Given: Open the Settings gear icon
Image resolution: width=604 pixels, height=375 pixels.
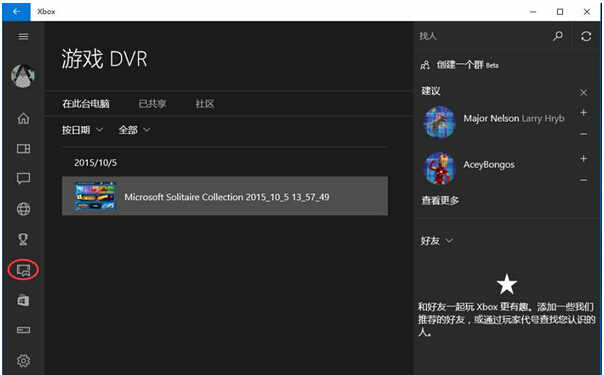Looking at the screenshot, I should pos(23,360).
